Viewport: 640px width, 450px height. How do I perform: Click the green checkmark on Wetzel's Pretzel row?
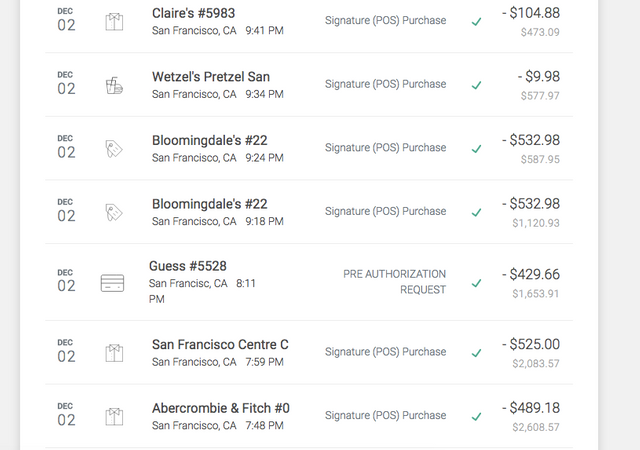pyautogui.click(x=476, y=85)
